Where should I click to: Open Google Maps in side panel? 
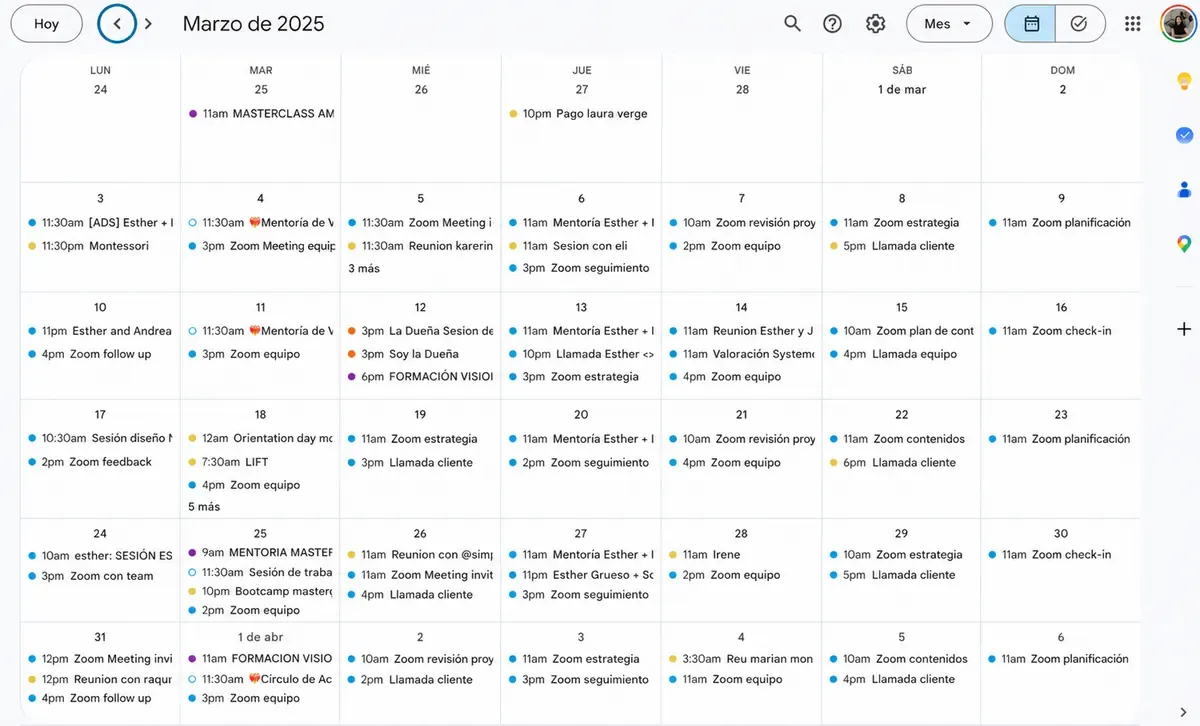(1184, 243)
